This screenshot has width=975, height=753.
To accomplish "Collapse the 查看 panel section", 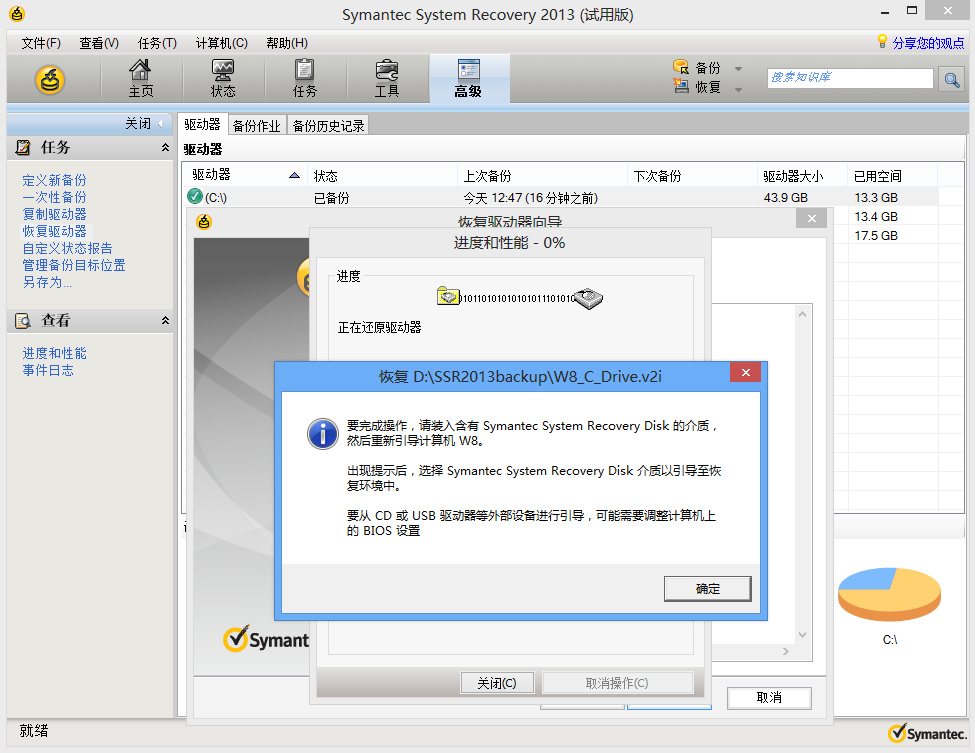I will click(165, 321).
